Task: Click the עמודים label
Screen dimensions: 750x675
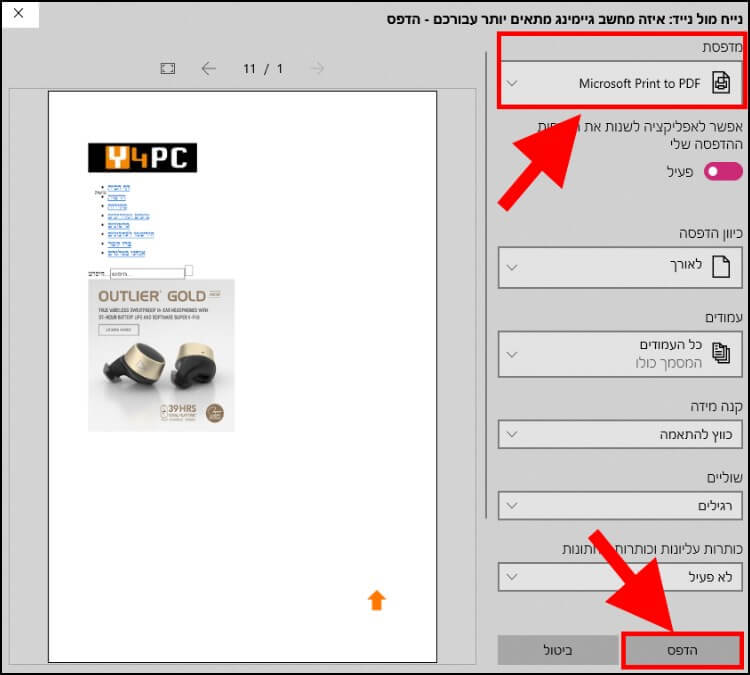Action: pyautogui.click(x=724, y=317)
